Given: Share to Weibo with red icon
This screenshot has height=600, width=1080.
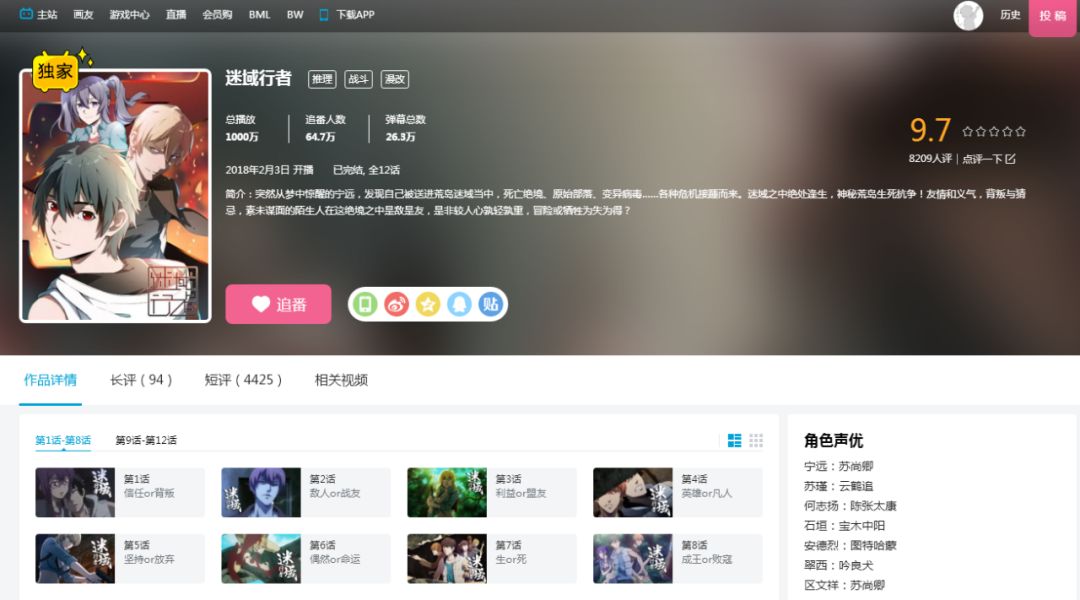Looking at the screenshot, I should (x=396, y=304).
